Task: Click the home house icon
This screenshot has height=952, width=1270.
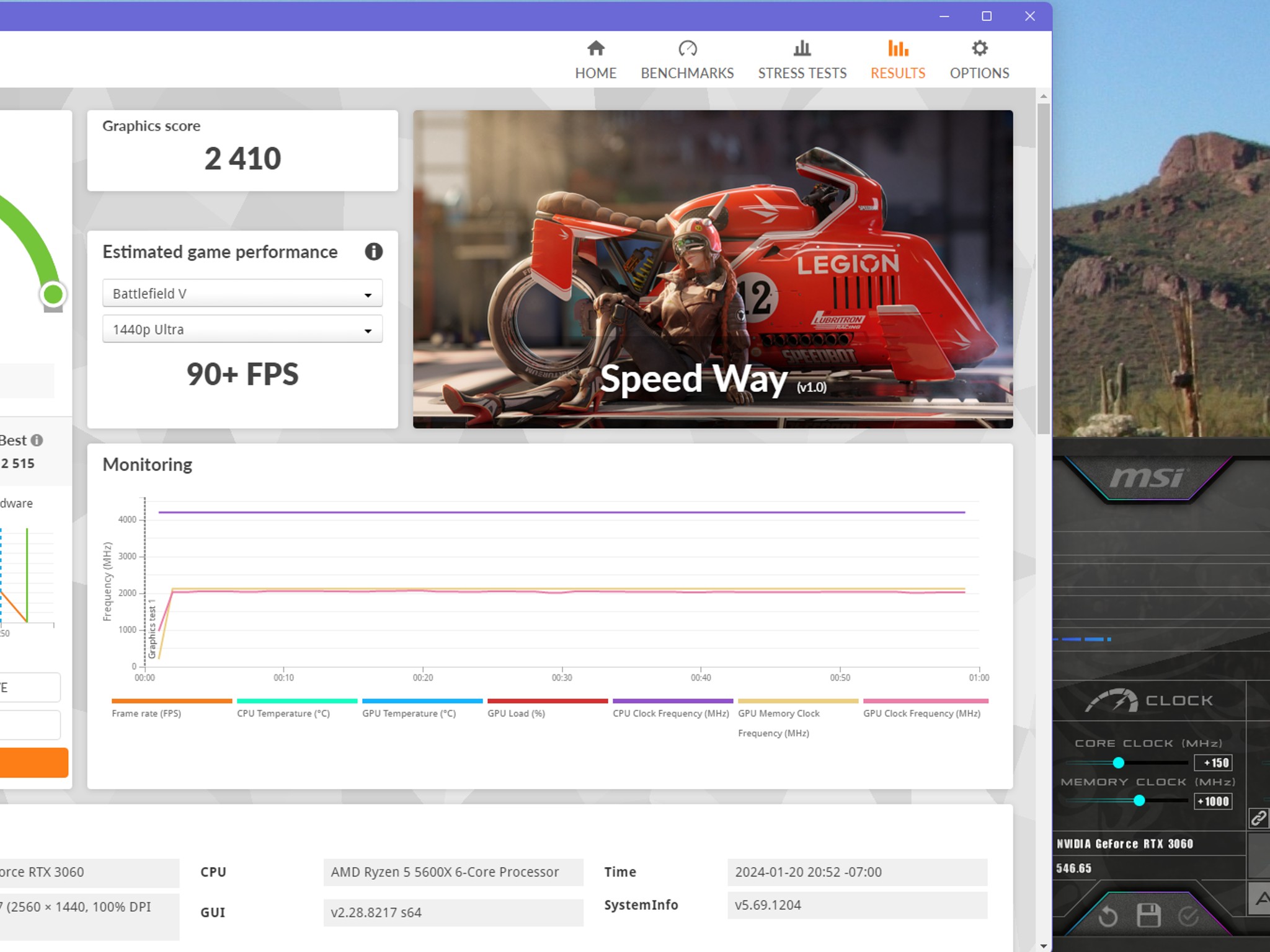Action: tap(596, 48)
